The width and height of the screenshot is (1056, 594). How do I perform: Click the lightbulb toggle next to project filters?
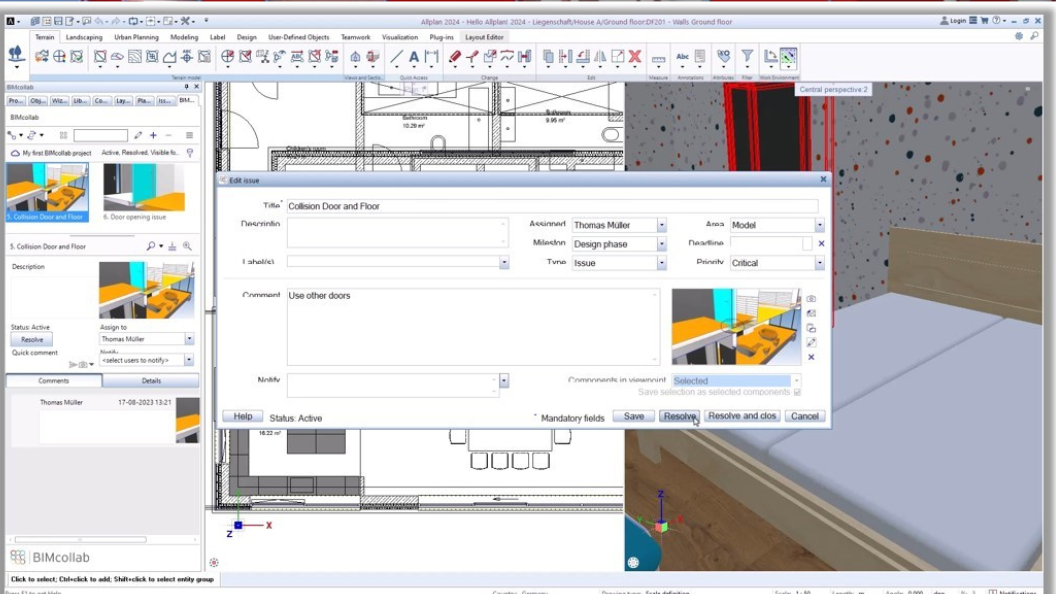click(190, 152)
